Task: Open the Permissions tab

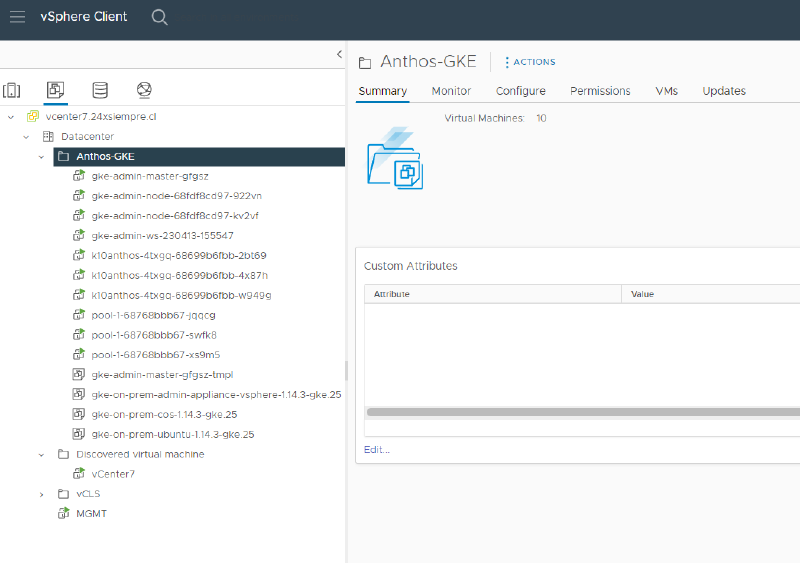Action: tap(600, 91)
